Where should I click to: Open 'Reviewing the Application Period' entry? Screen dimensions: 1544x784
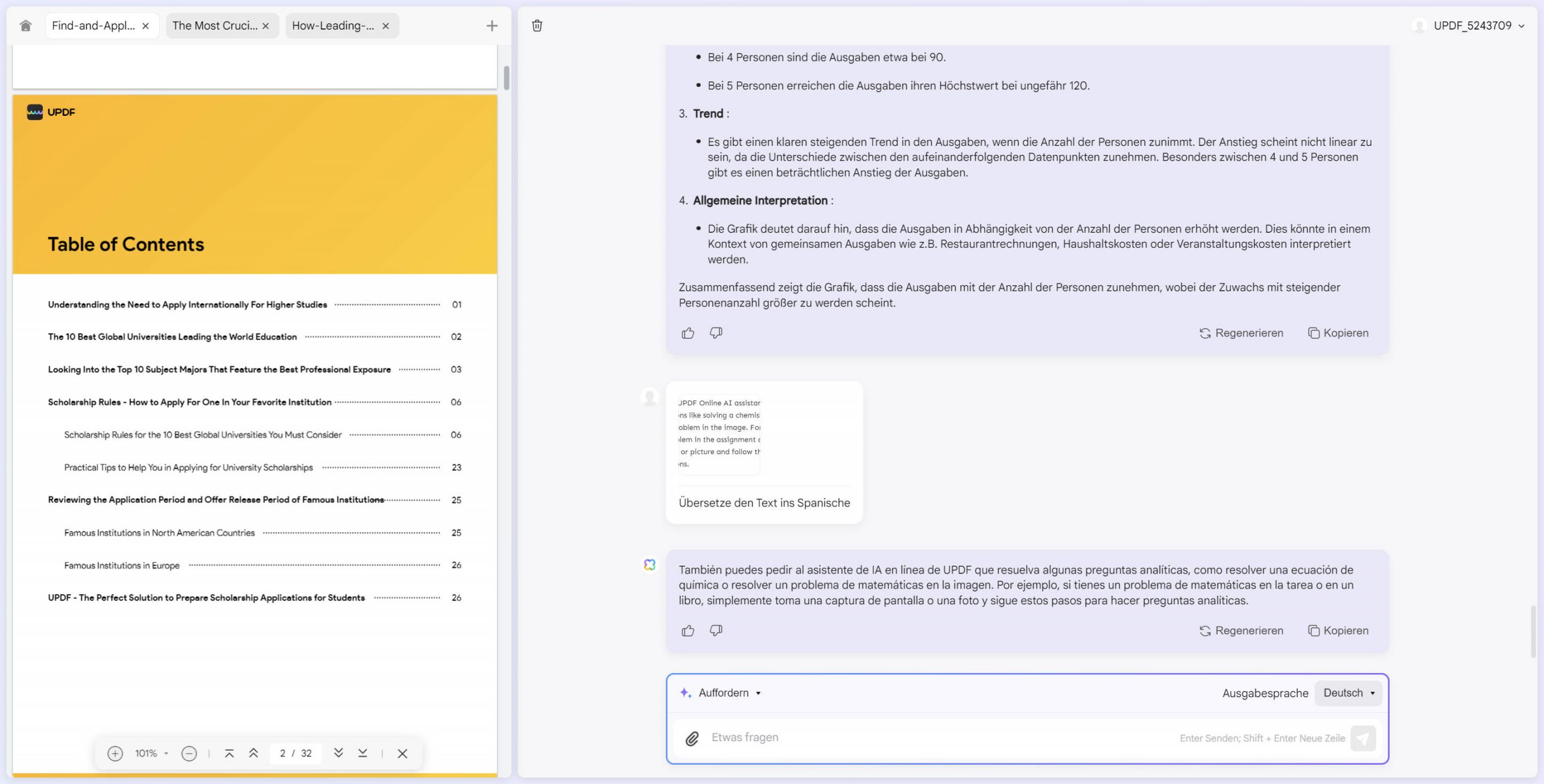pyautogui.click(x=255, y=500)
